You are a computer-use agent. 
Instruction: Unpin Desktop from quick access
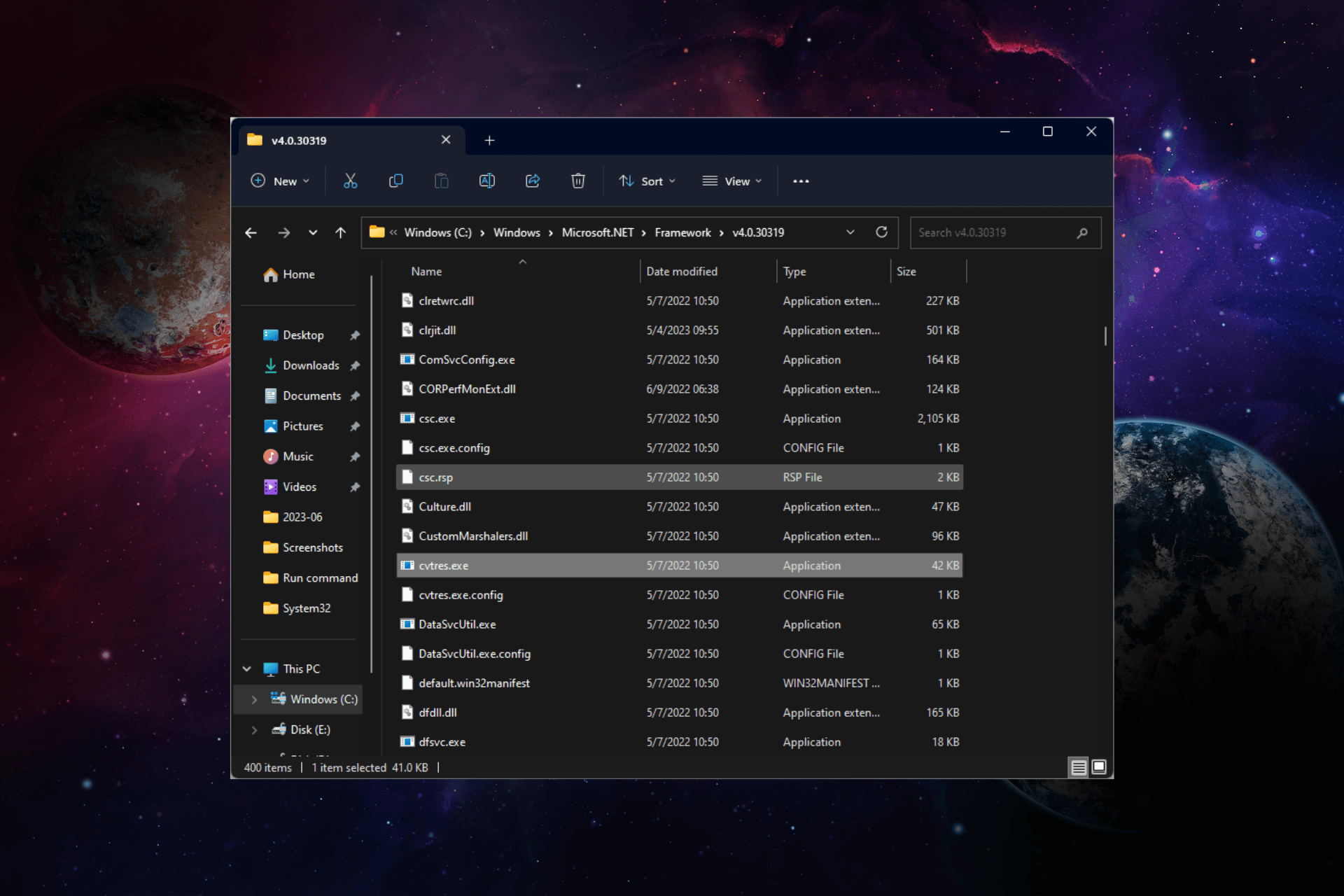tap(355, 335)
